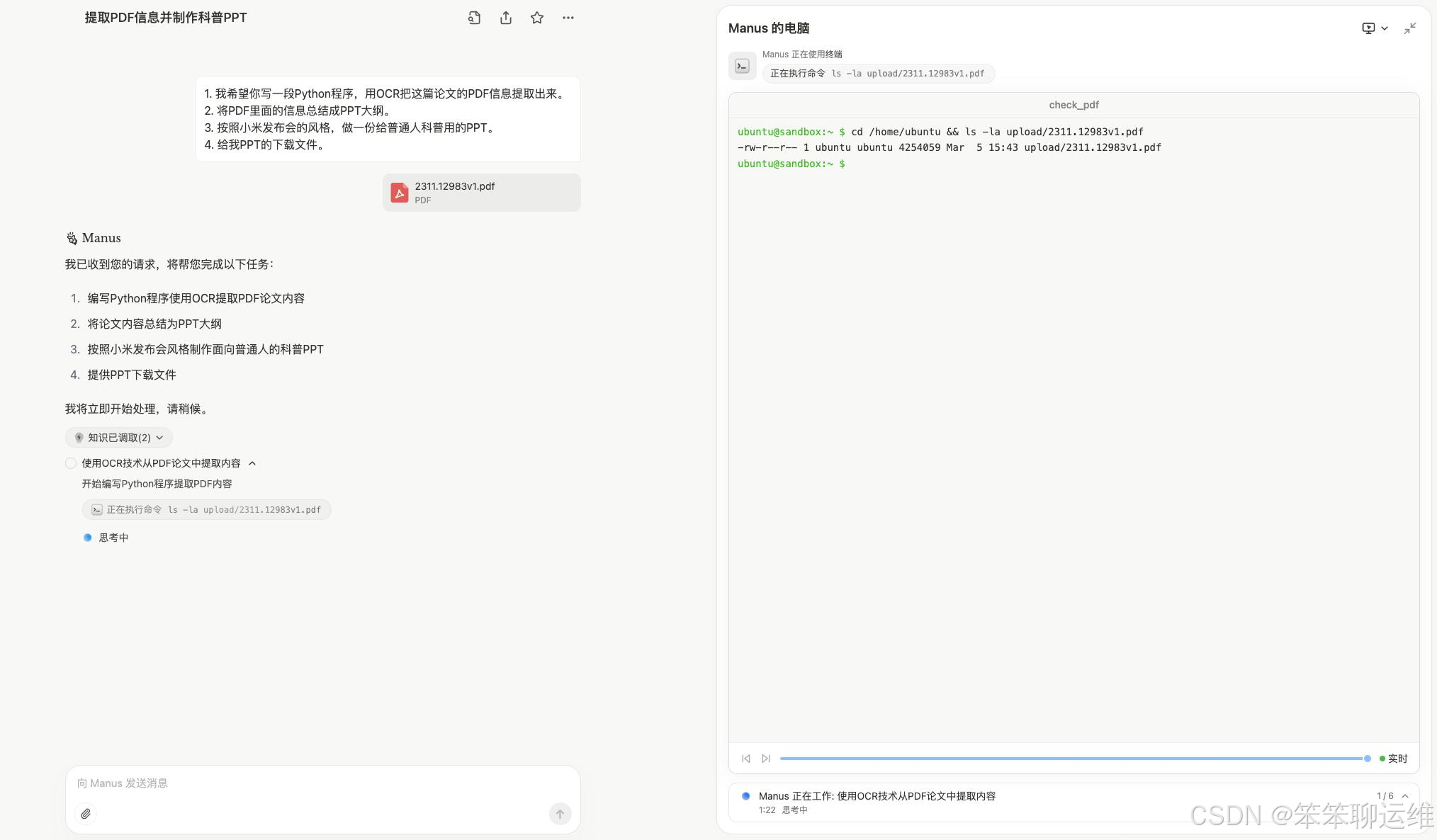The width and height of the screenshot is (1437, 840).
Task: Click the file search icon in header
Action: 474,18
